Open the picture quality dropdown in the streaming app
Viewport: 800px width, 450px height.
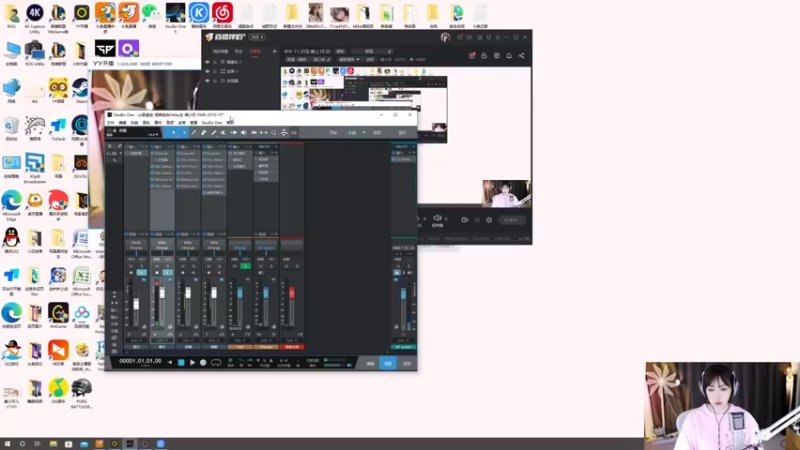pyautogui.click(x=349, y=60)
